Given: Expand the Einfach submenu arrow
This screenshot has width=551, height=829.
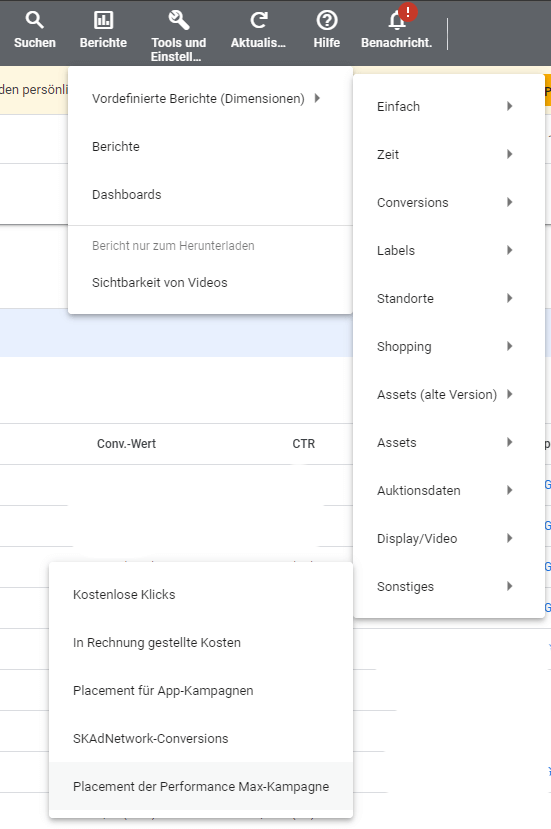Looking at the screenshot, I should pos(510,106).
